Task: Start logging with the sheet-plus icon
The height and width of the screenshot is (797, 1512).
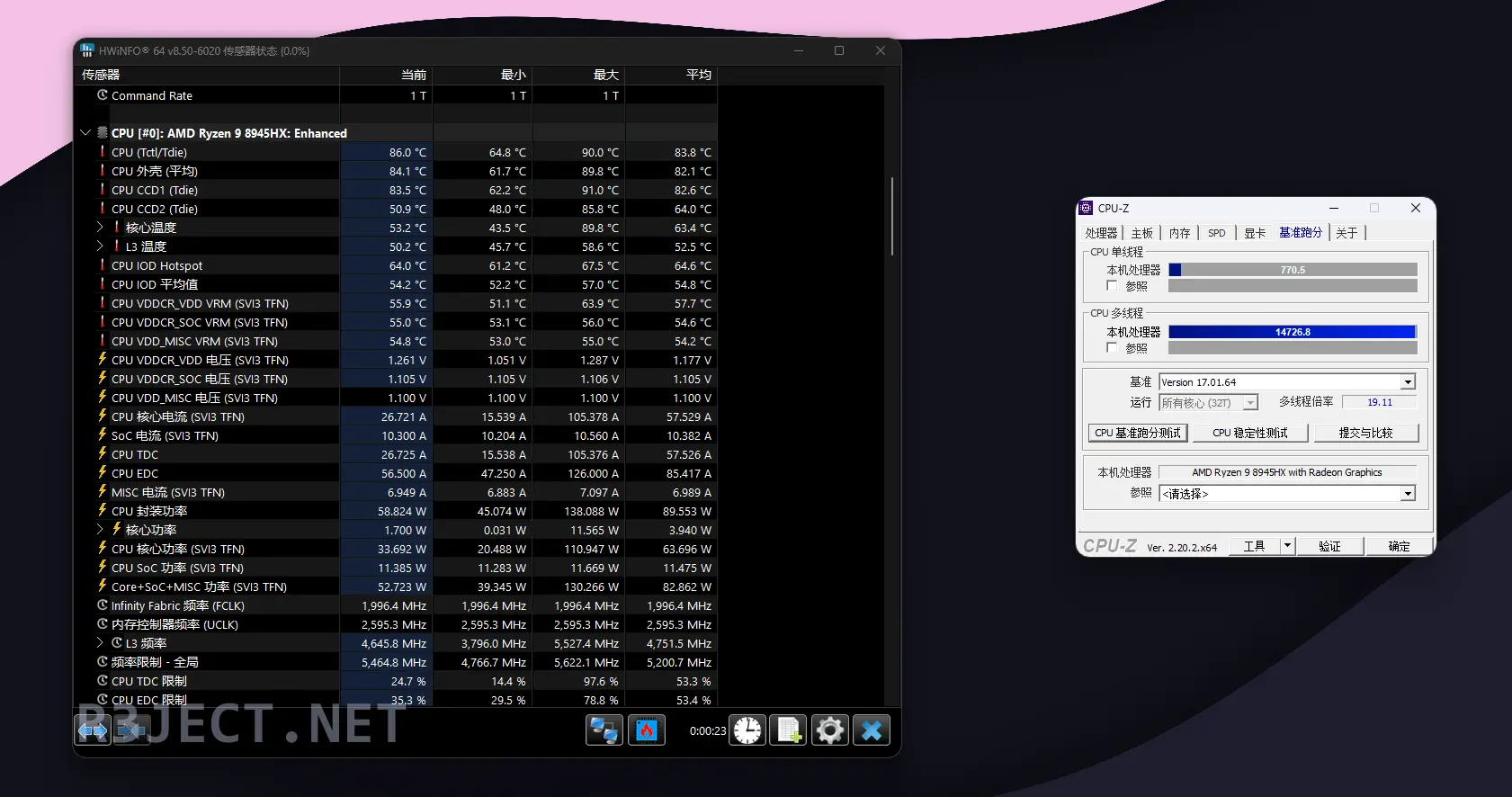Action: point(789,730)
